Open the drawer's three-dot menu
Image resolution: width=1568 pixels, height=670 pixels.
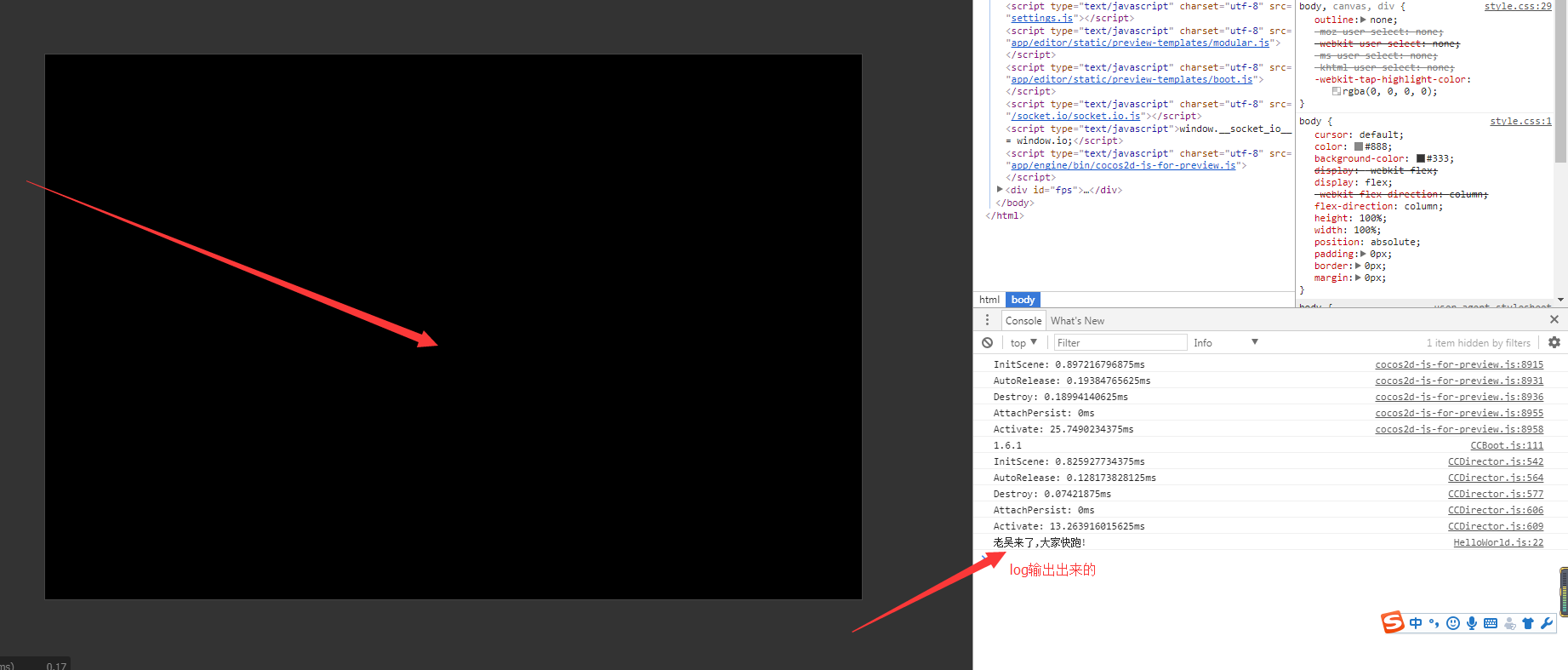click(987, 320)
